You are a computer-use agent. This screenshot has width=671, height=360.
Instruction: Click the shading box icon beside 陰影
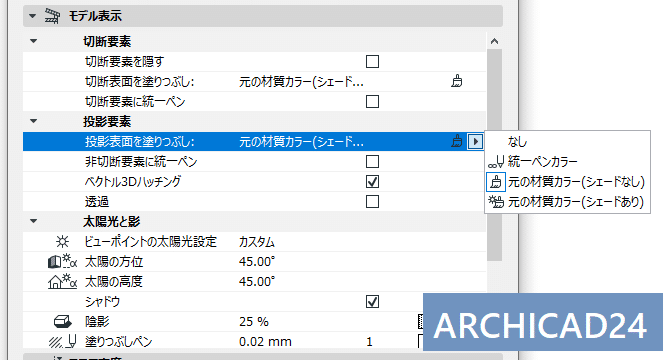point(62,321)
